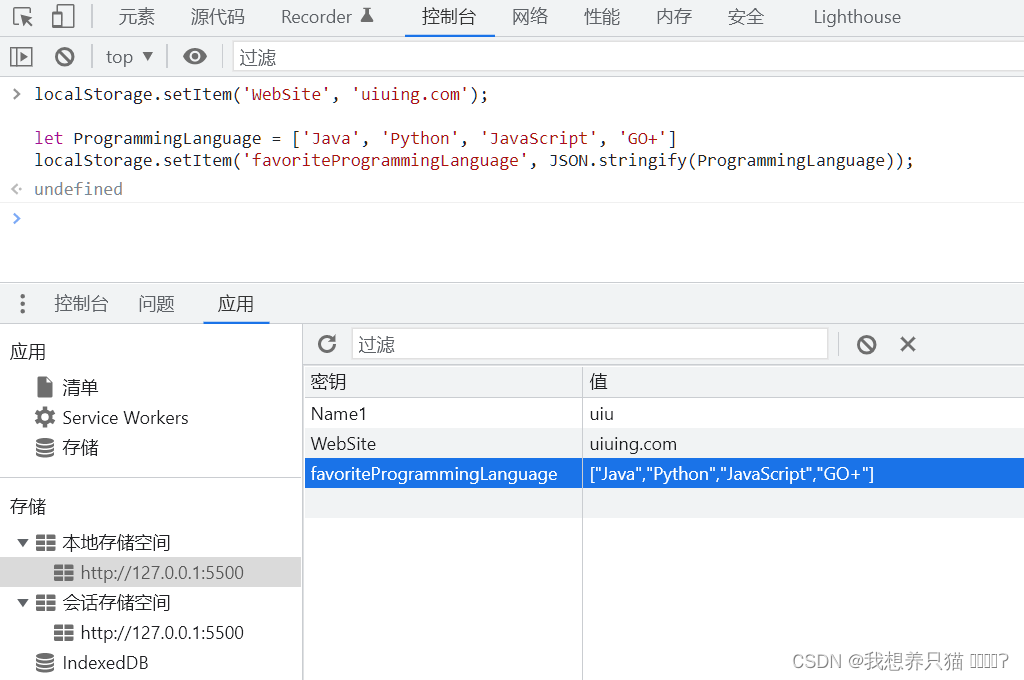Click the undefined console output line
This screenshot has height=680, width=1024.
(x=78, y=189)
